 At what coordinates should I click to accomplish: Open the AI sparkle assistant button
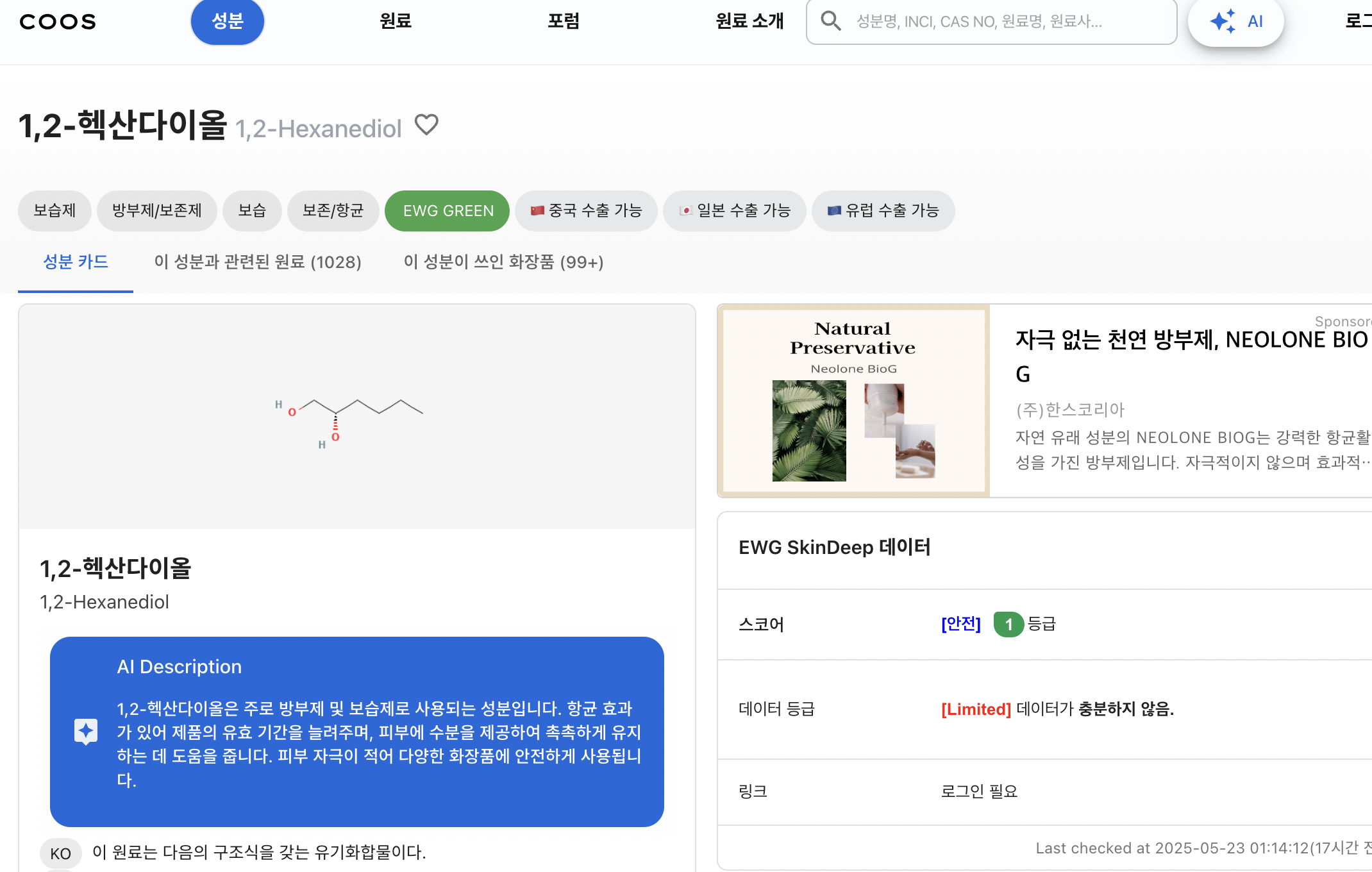tap(1235, 22)
